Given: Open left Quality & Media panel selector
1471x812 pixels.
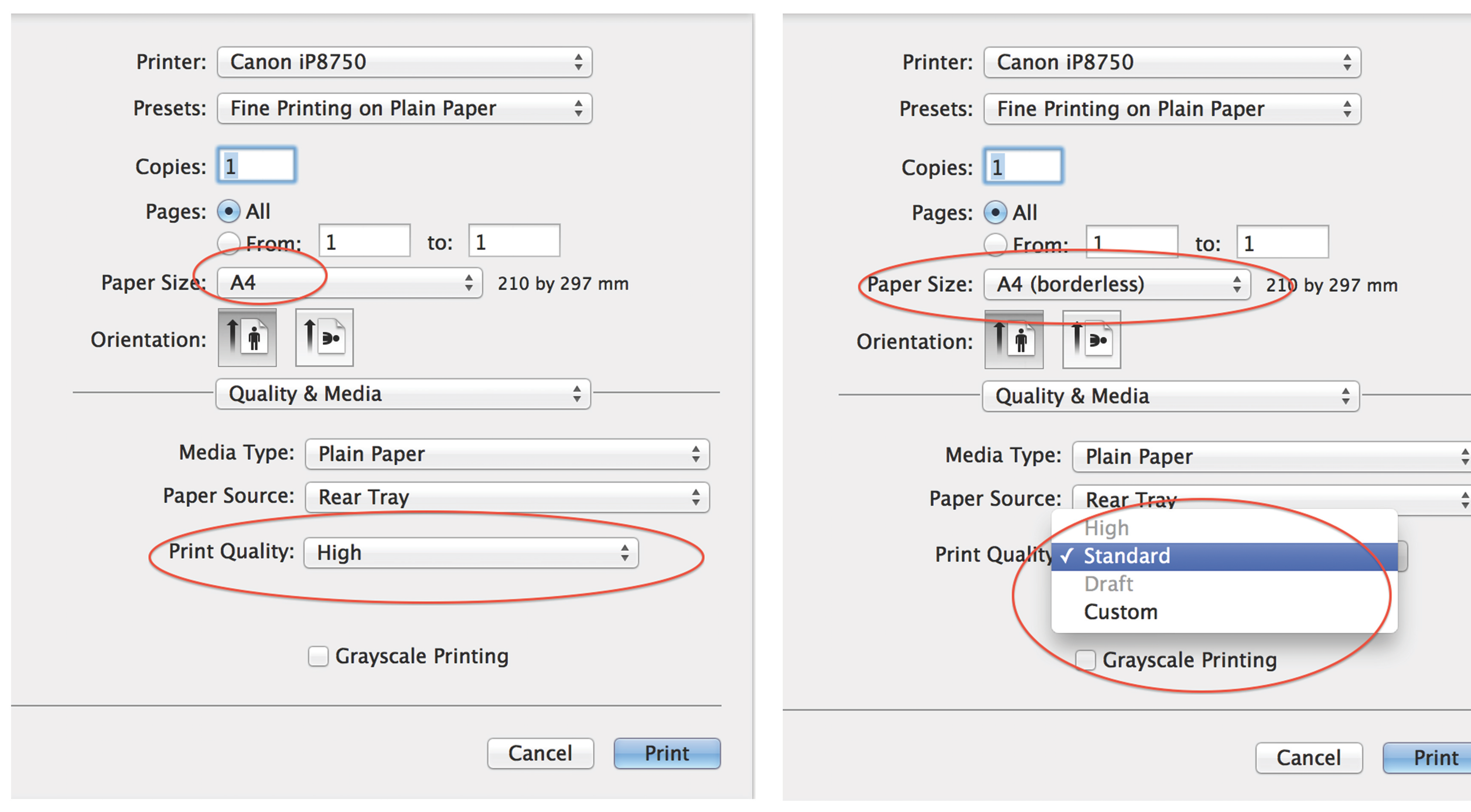Looking at the screenshot, I should tap(403, 394).
